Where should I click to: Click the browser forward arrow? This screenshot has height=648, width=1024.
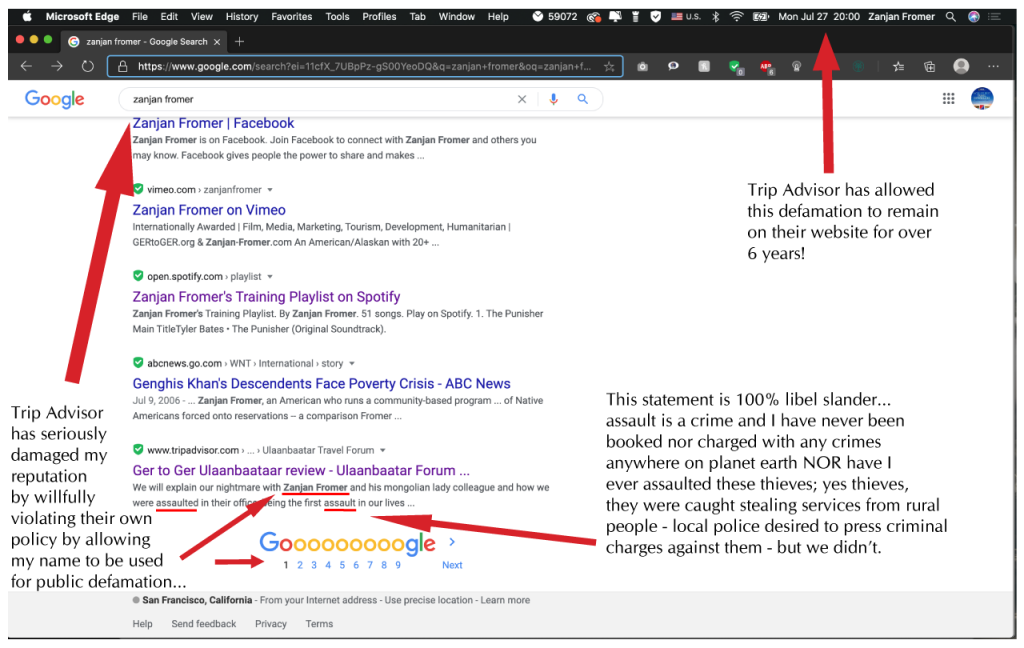tap(57, 66)
